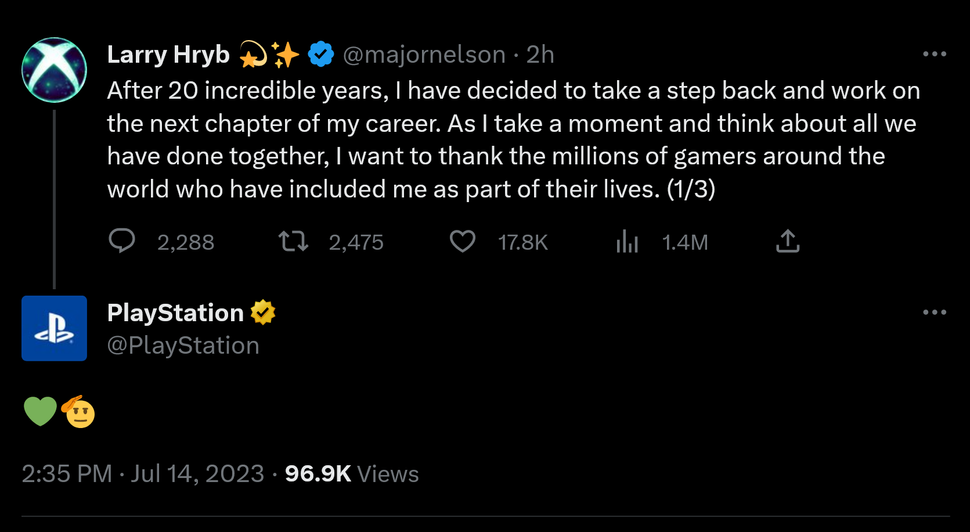Click the share upload arrow icon
970x532 pixels.
click(x=787, y=241)
